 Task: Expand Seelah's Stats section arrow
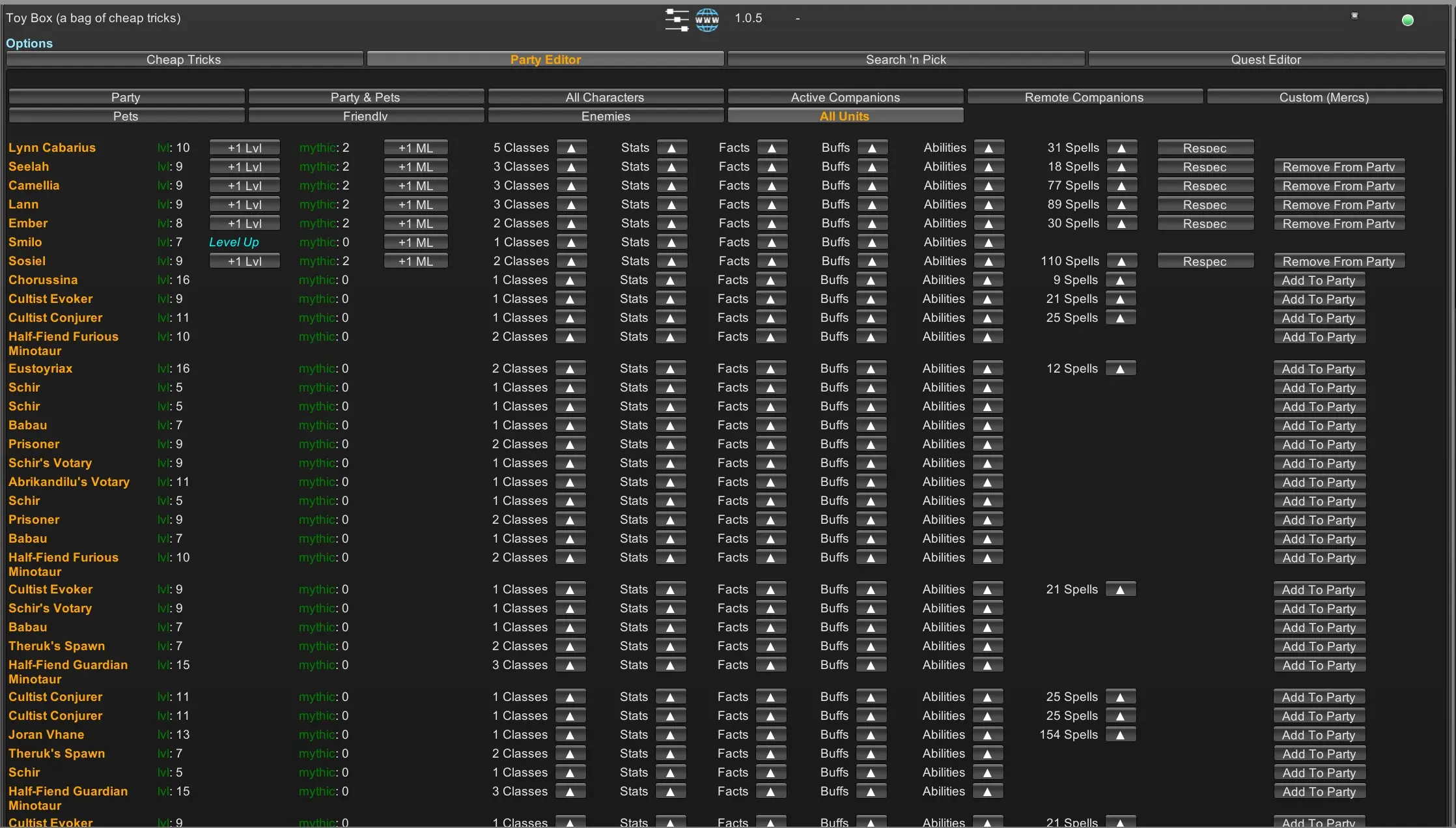(671, 167)
